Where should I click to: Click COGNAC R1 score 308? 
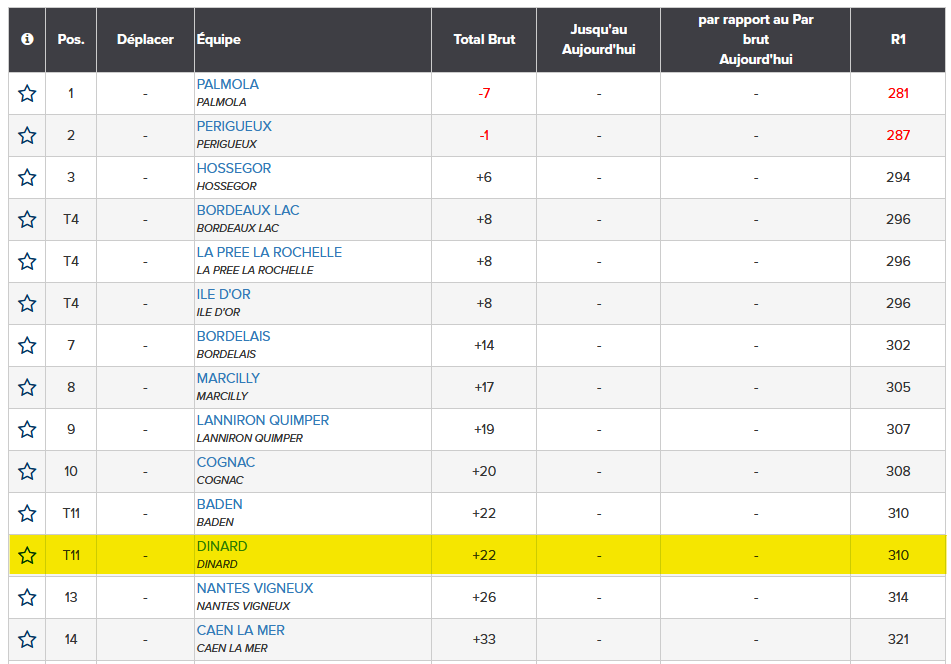898,471
